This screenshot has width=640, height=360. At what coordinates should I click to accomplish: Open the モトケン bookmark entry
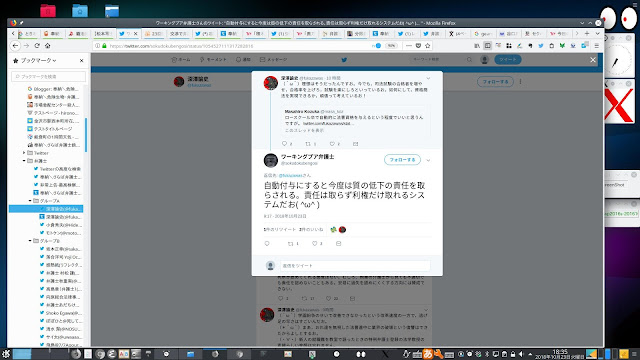point(60,233)
